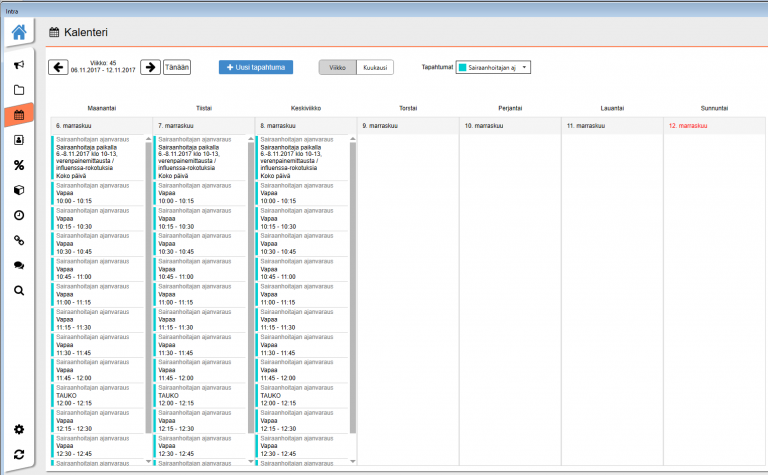
Task: Switch to Viikko week view
Action: coord(338,67)
